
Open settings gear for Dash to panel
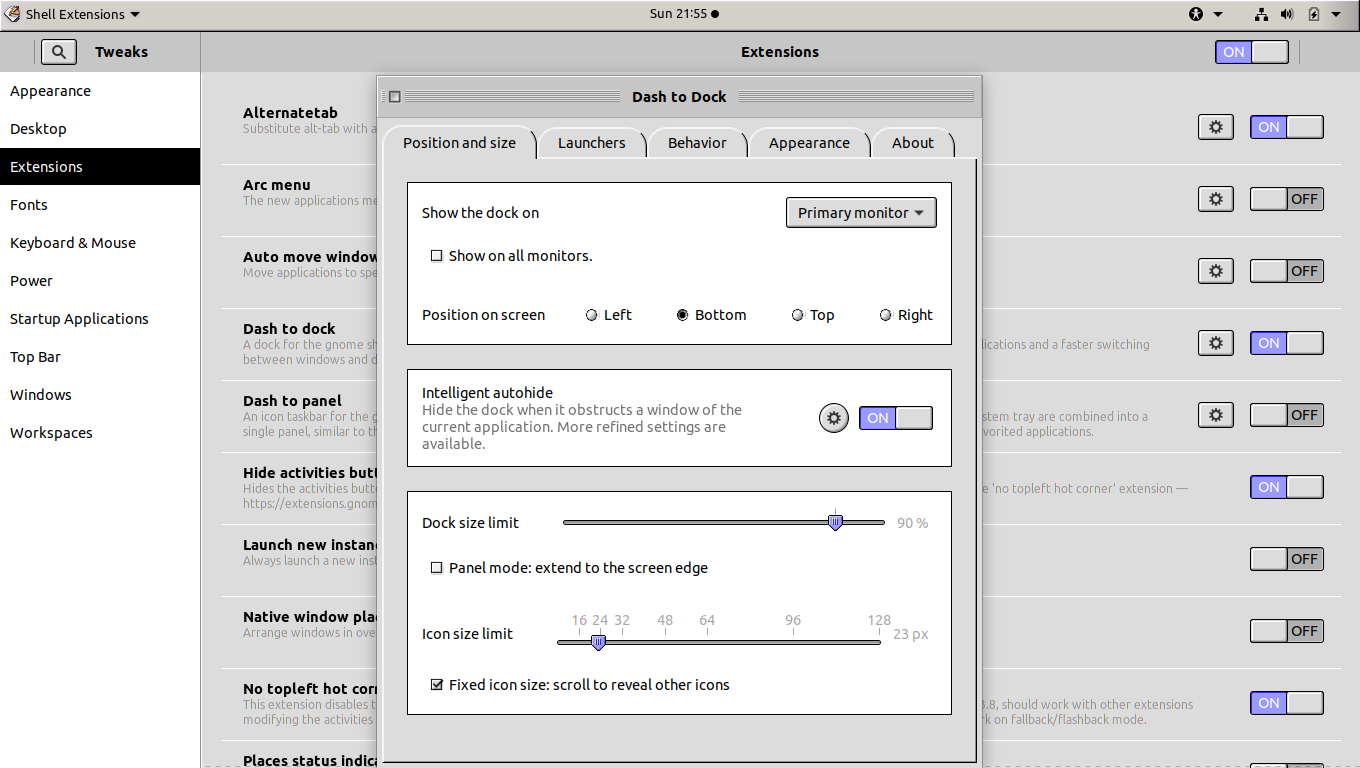pos(1215,415)
